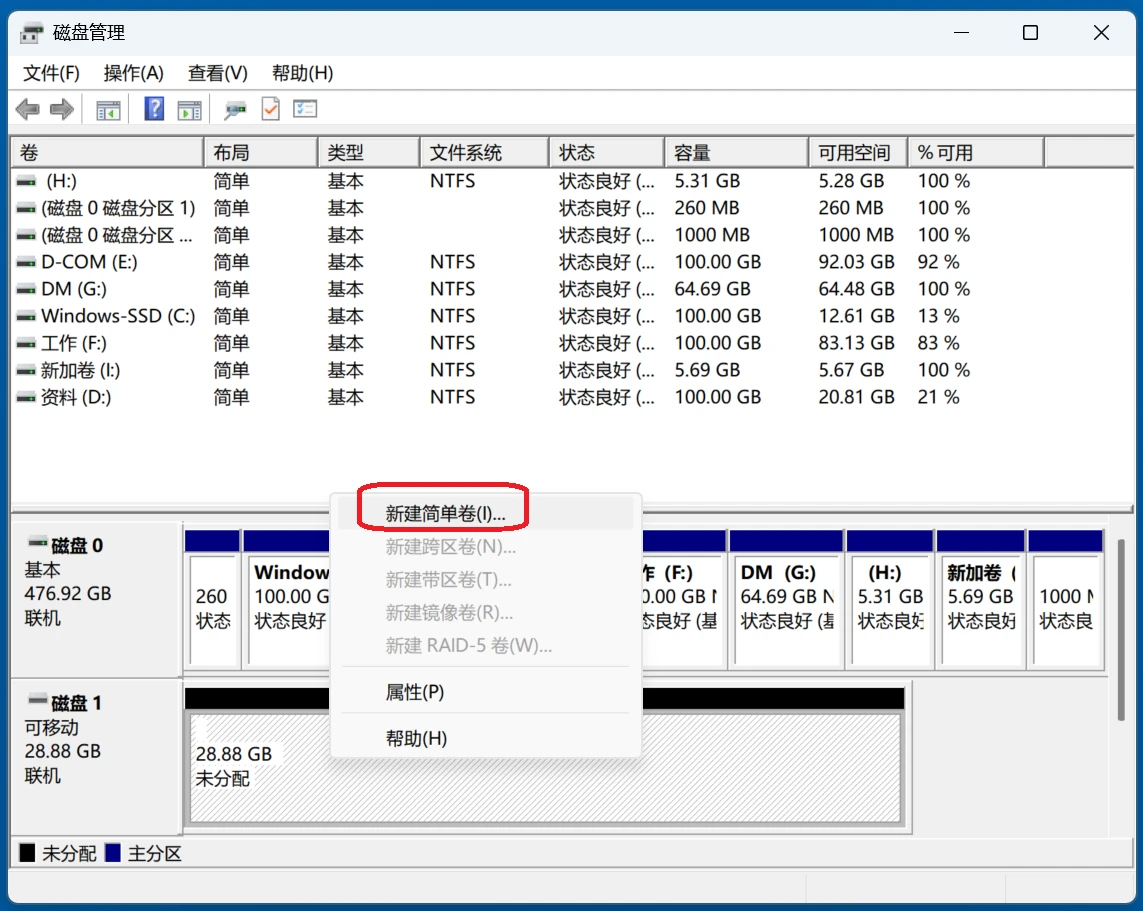The height and width of the screenshot is (911, 1143).
Task: Click the Properties magnifier toolbar icon
Action: pyautogui.click(x=234, y=108)
